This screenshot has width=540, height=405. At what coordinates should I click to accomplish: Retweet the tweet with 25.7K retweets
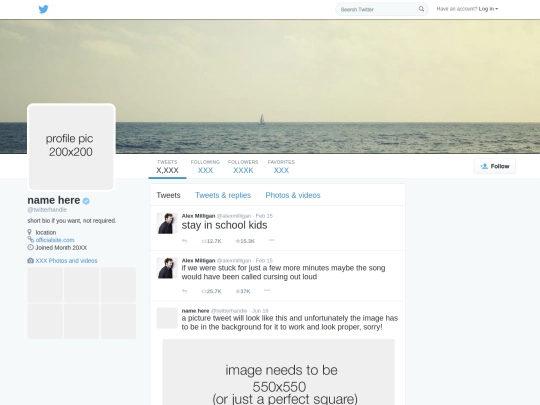pos(211,291)
